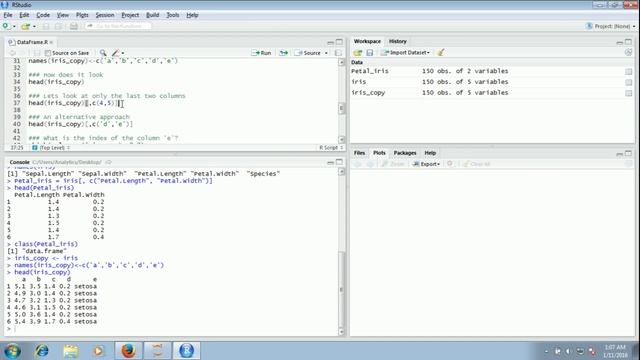The height and width of the screenshot is (360, 640).
Task: Open the Project menu
Action: click(130, 15)
